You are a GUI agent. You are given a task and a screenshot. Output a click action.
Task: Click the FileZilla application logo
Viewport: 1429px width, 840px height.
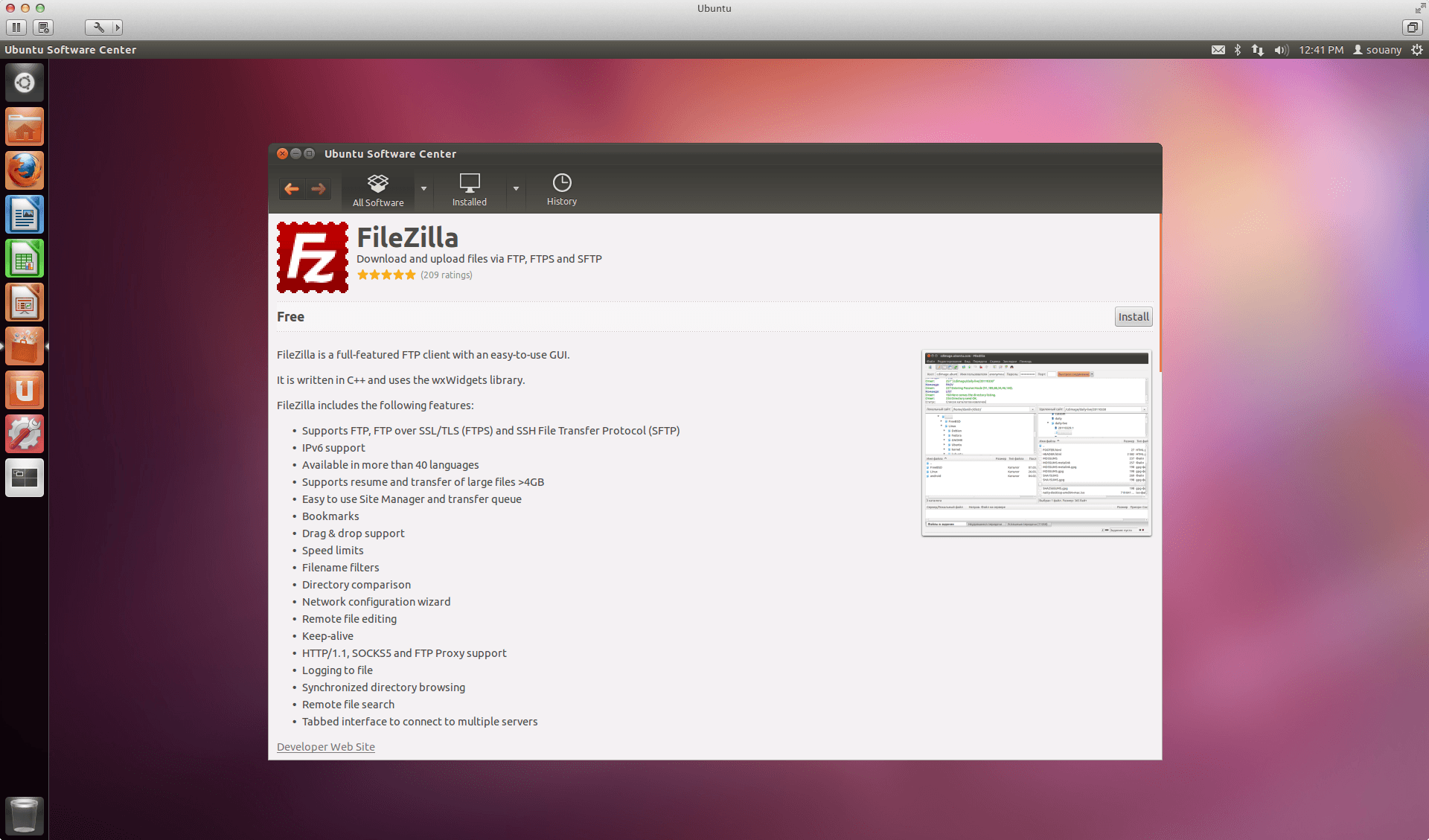pos(313,257)
